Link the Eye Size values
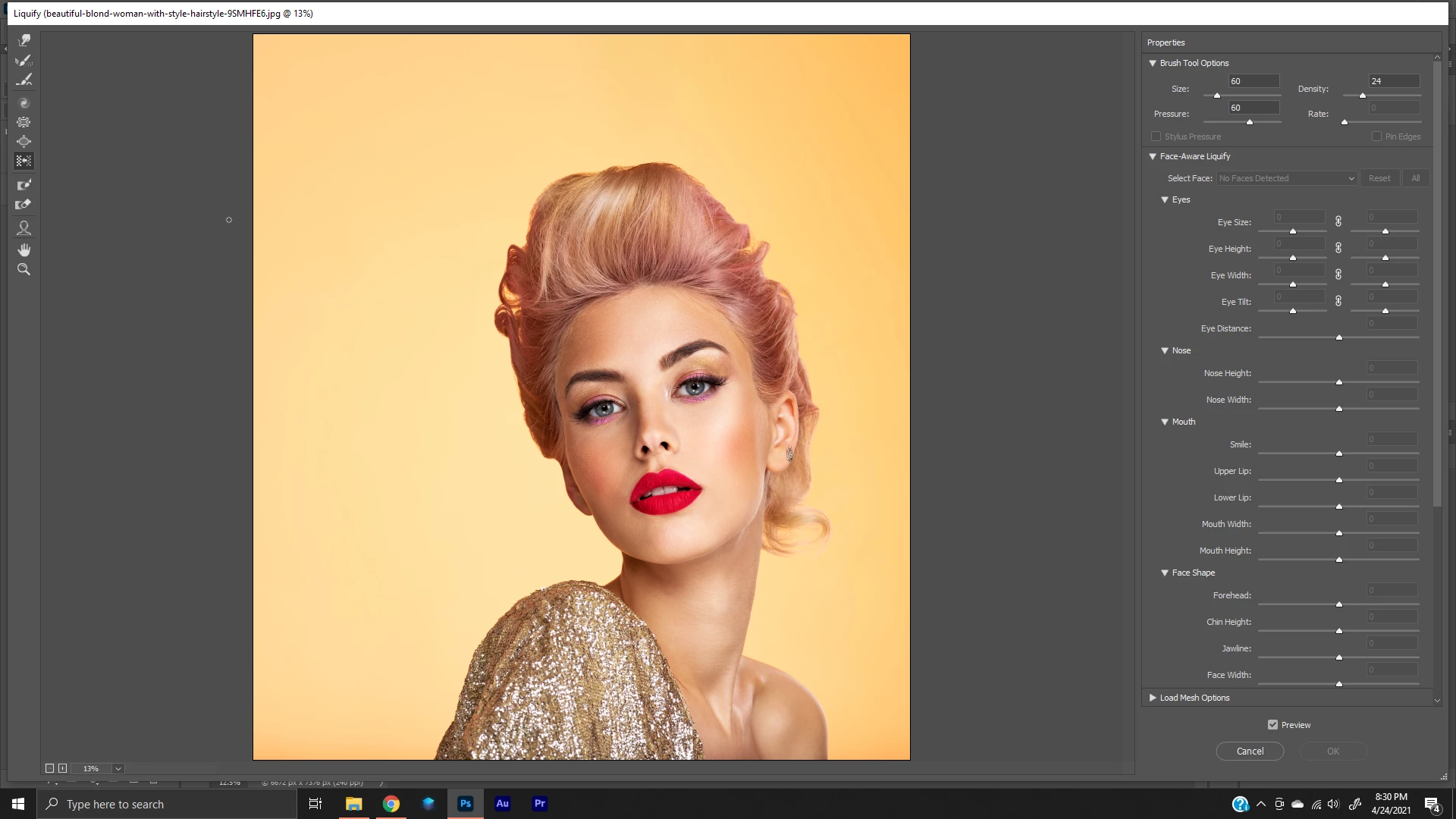This screenshot has width=1456, height=819. [1338, 221]
